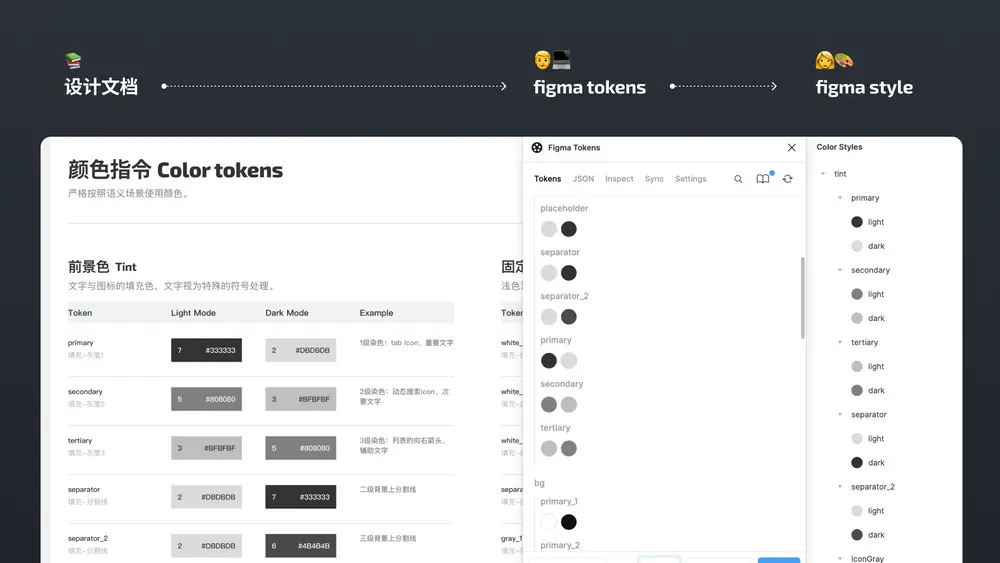Screen dimensions: 1000x563
Task: Click the refresh tokens icon
Action: coord(788,179)
